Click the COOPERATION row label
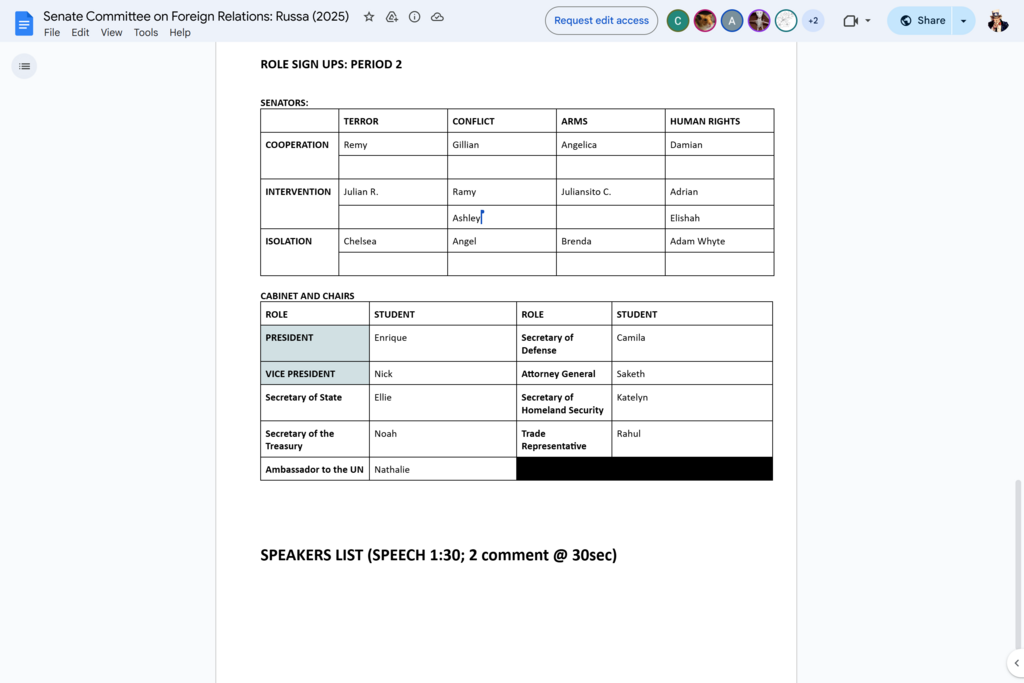 [299, 155]
